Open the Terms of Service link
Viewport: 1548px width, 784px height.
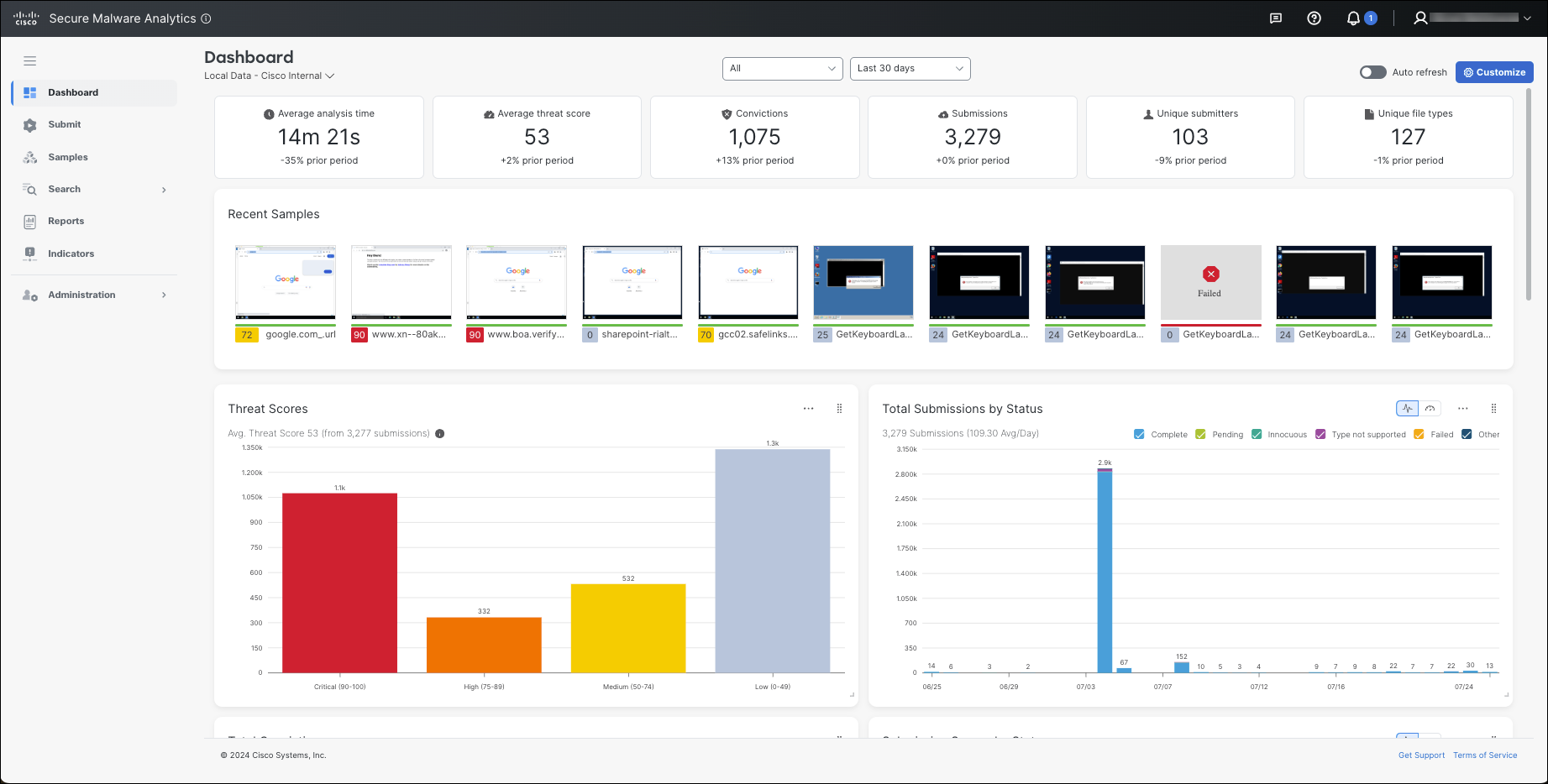pyautogui.click(x=1484, y=755)
